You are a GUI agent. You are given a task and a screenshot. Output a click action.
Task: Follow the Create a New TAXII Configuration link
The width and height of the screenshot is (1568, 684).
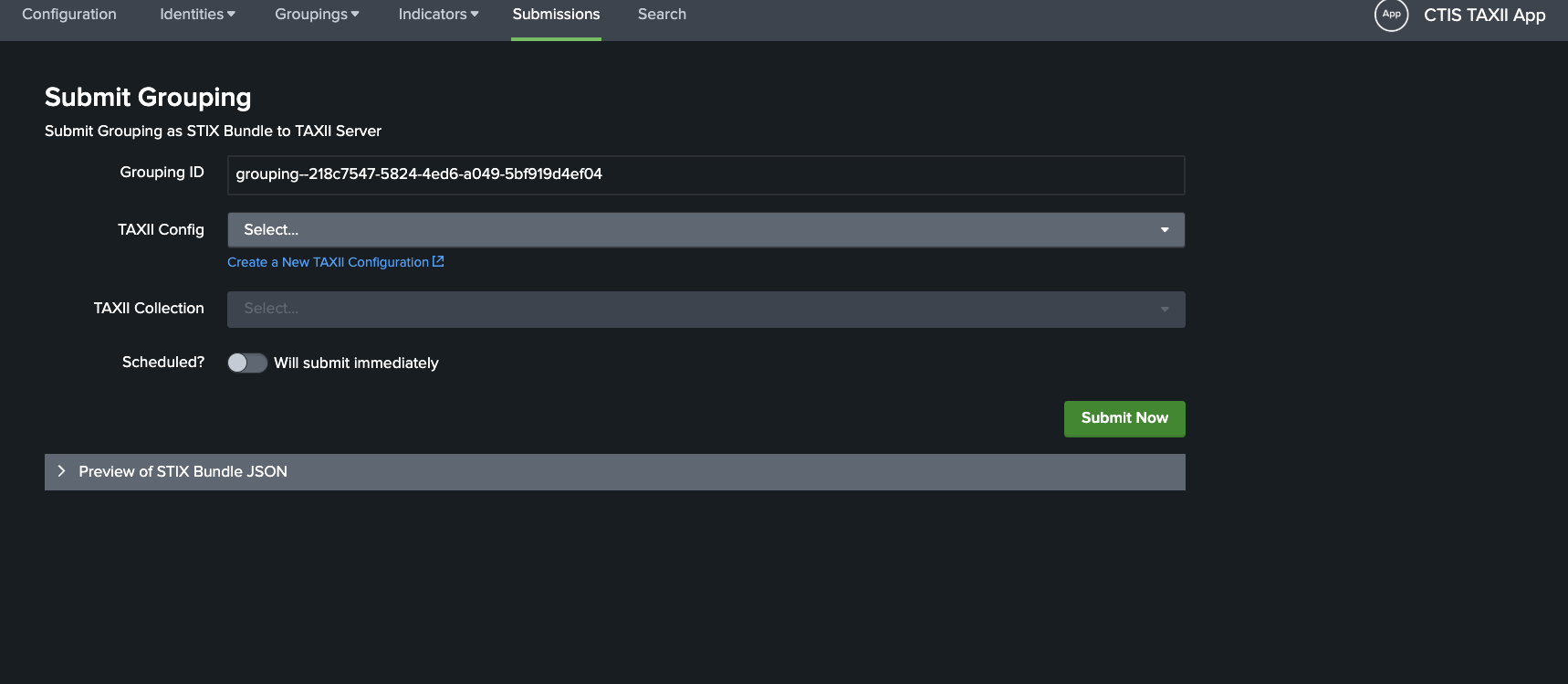(328, 262)
